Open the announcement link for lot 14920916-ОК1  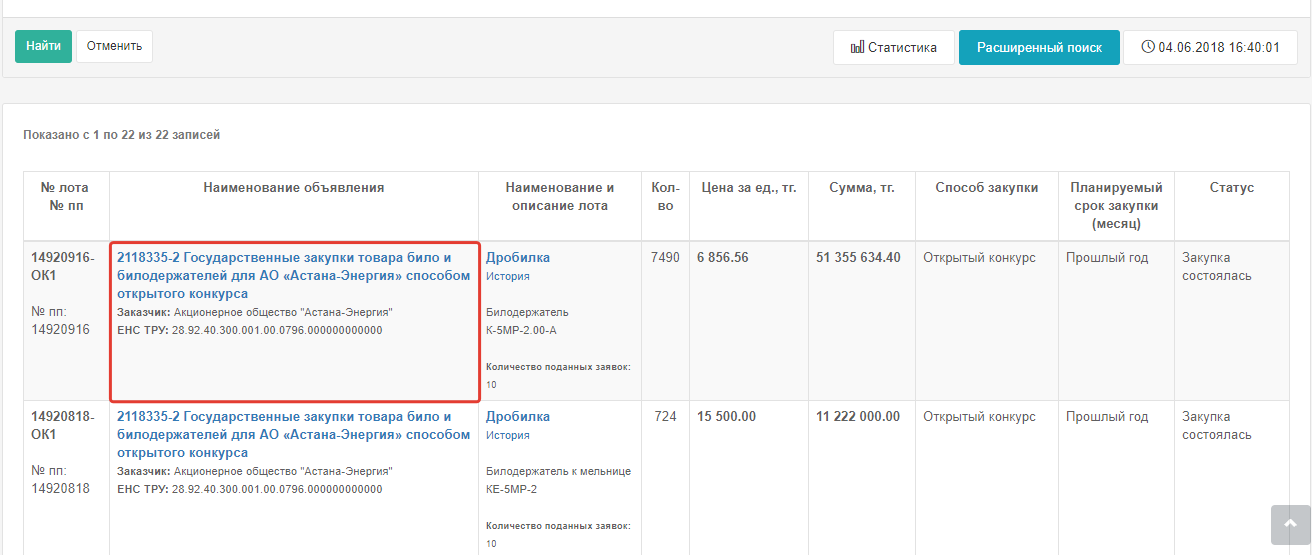293,275
